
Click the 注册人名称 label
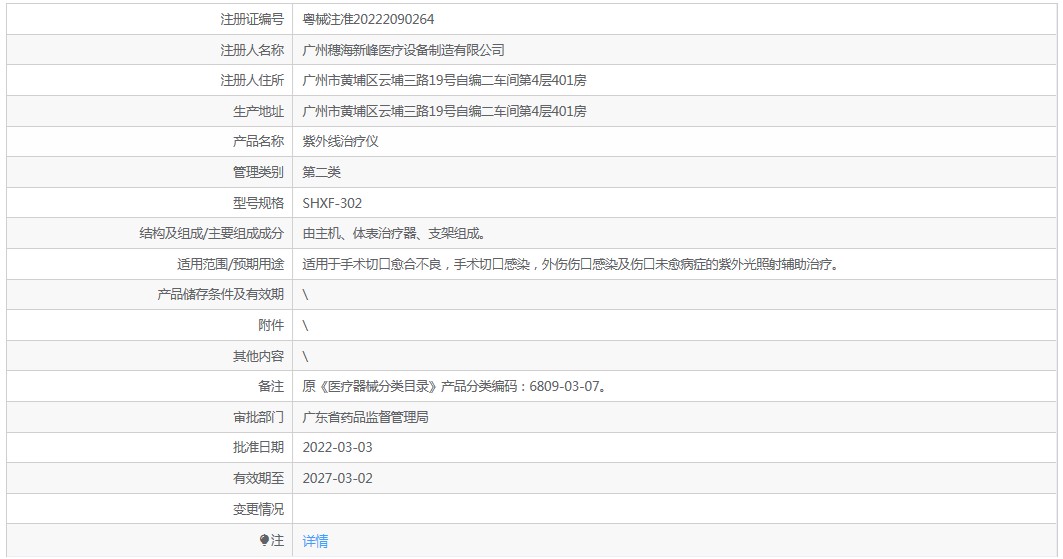(252, 50)
